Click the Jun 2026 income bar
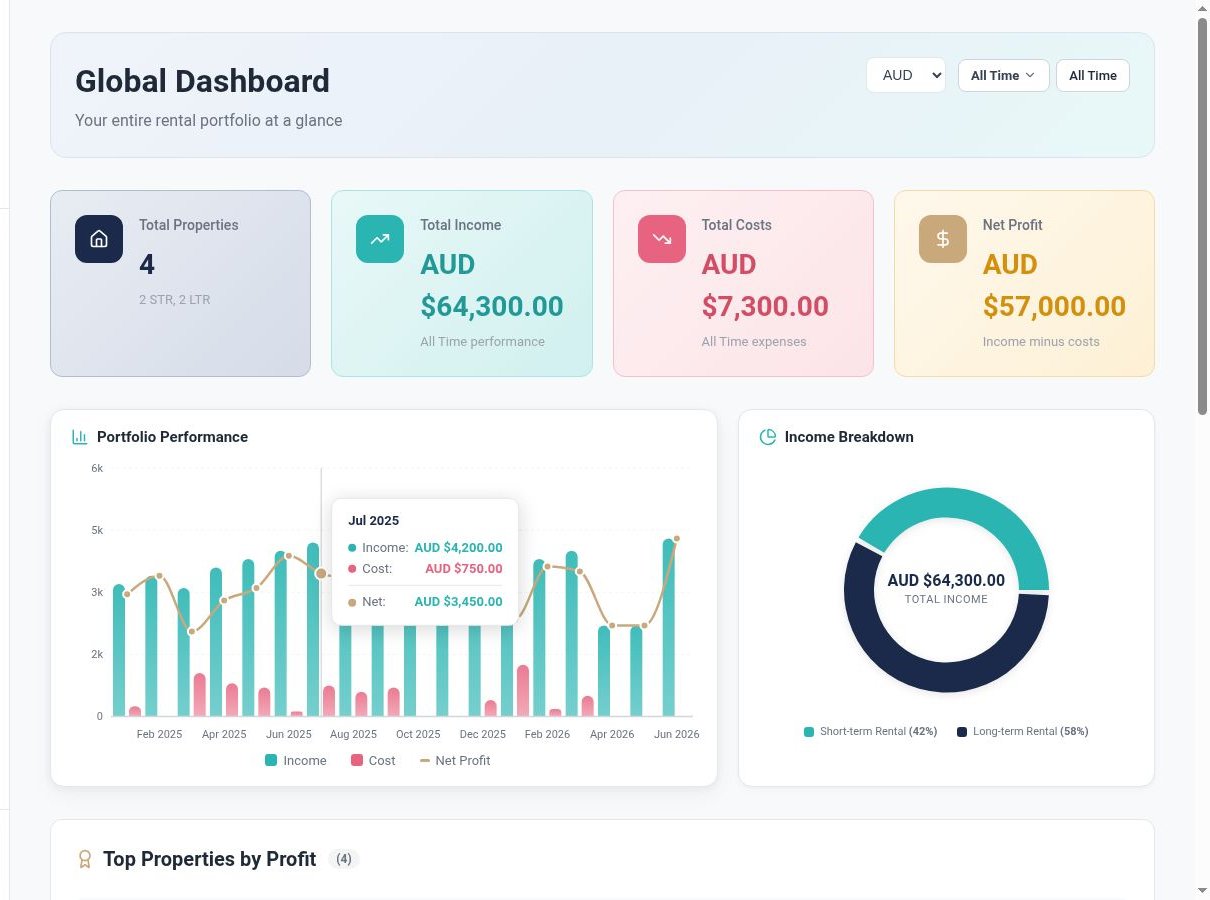 tap(668, 628)
